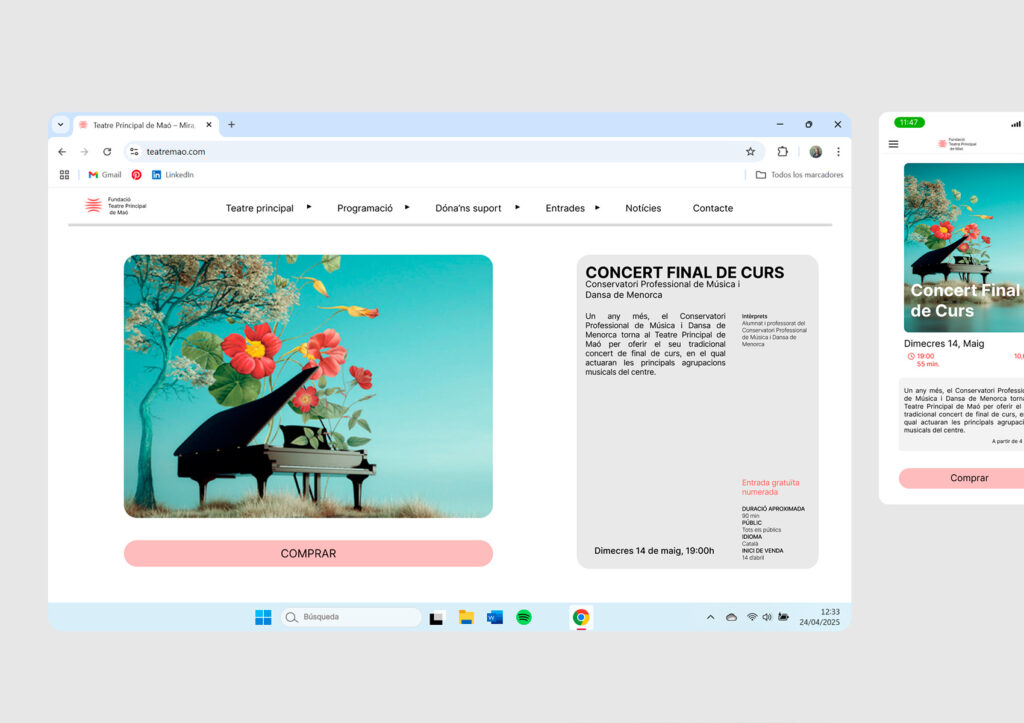Open the clock showing 12:33 24/04/2025
The width and height of the screenshot is (1024, 723).
coord(820,617)
